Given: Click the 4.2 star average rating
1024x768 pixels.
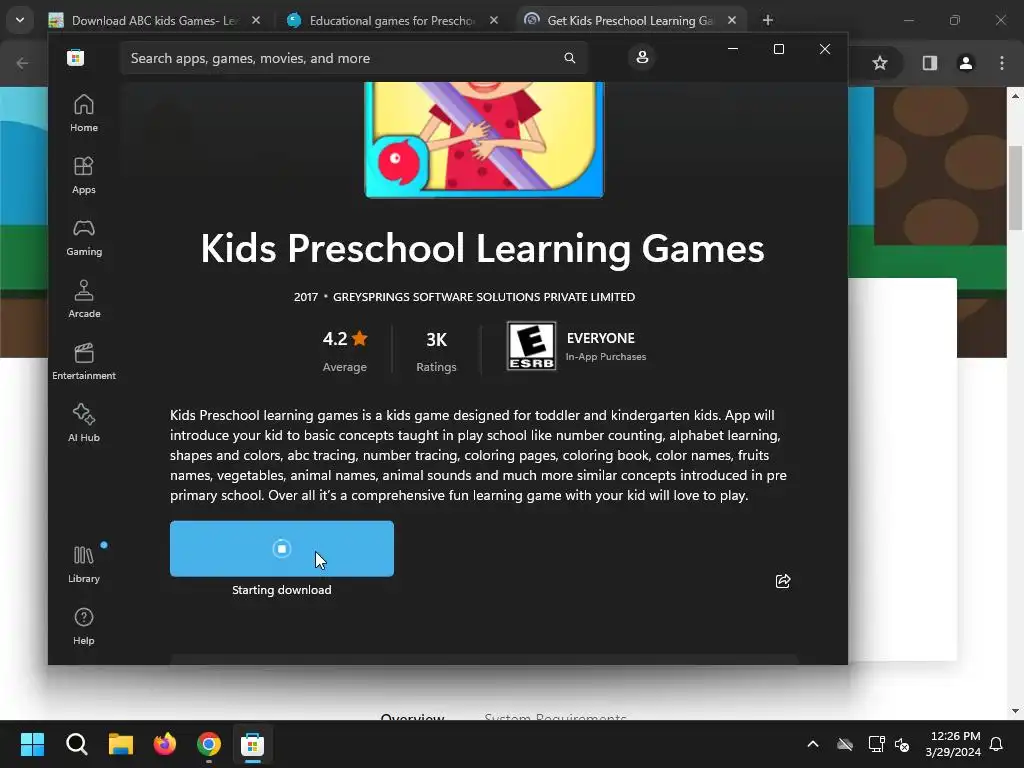Looking at the screenshot, I should [345, 351].
